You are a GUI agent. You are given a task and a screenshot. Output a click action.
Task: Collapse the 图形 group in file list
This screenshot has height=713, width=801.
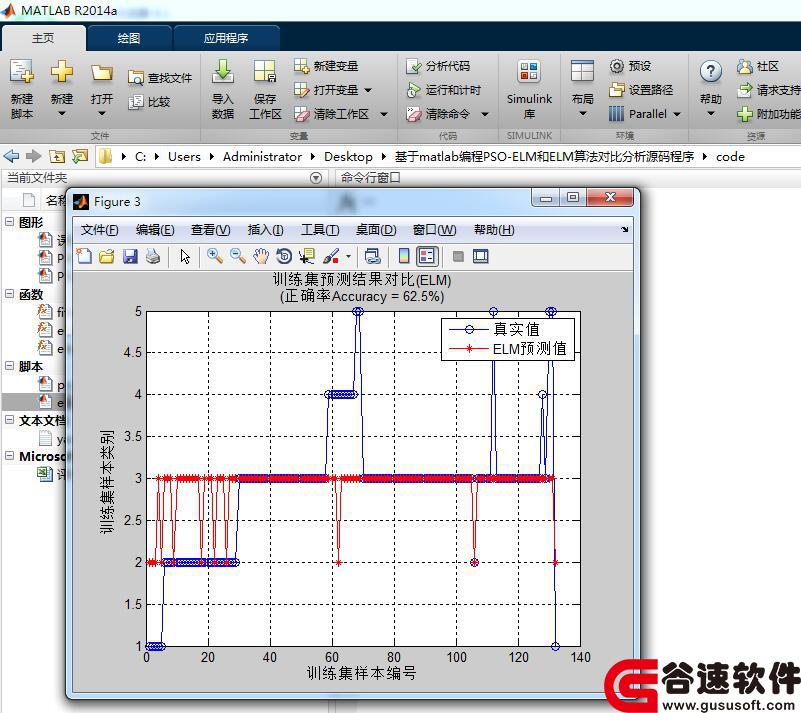click(x=9, y=222)
